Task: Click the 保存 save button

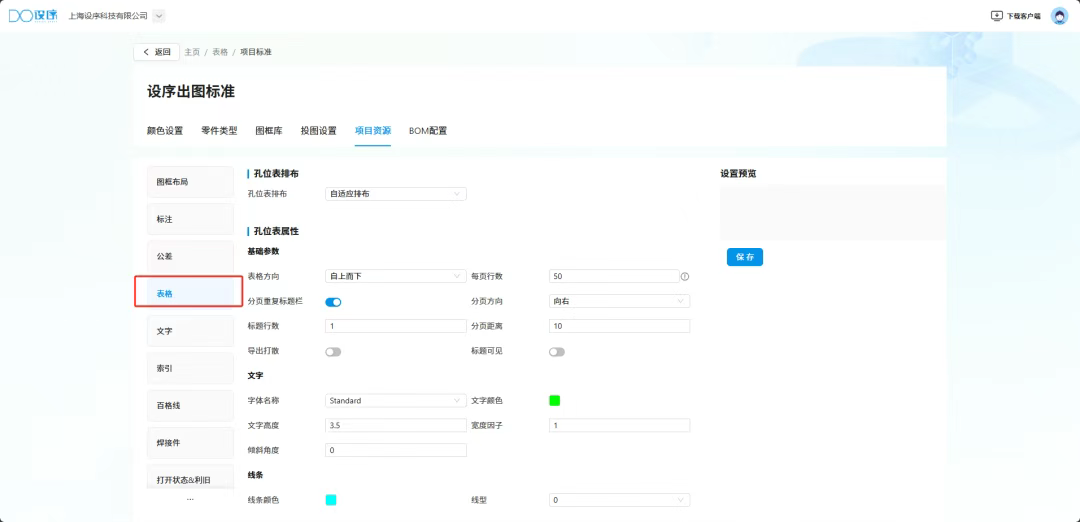Action: 745,257
